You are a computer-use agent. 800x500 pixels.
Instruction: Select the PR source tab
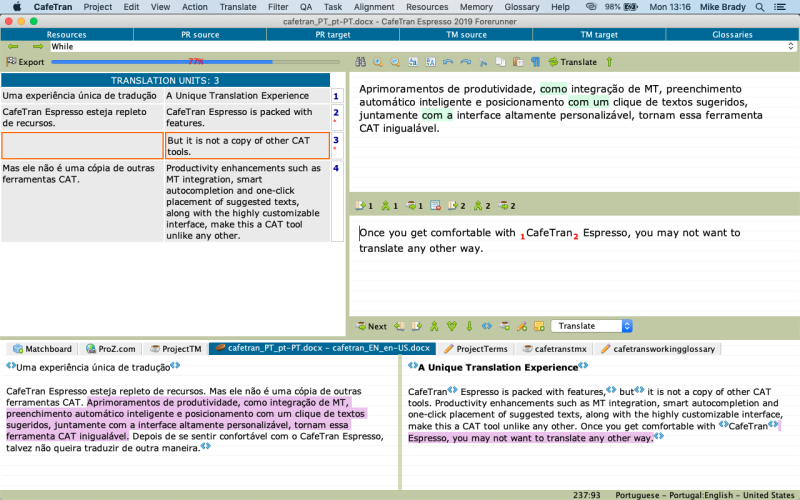(200, 35)
